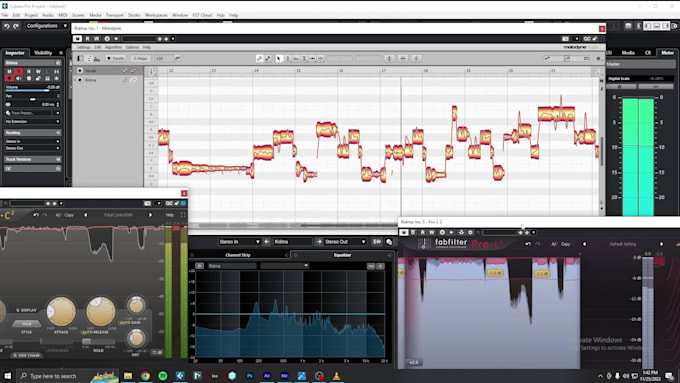Toggle Pro-C 2 full screen icon
The image size is (680, 383).
183,215
